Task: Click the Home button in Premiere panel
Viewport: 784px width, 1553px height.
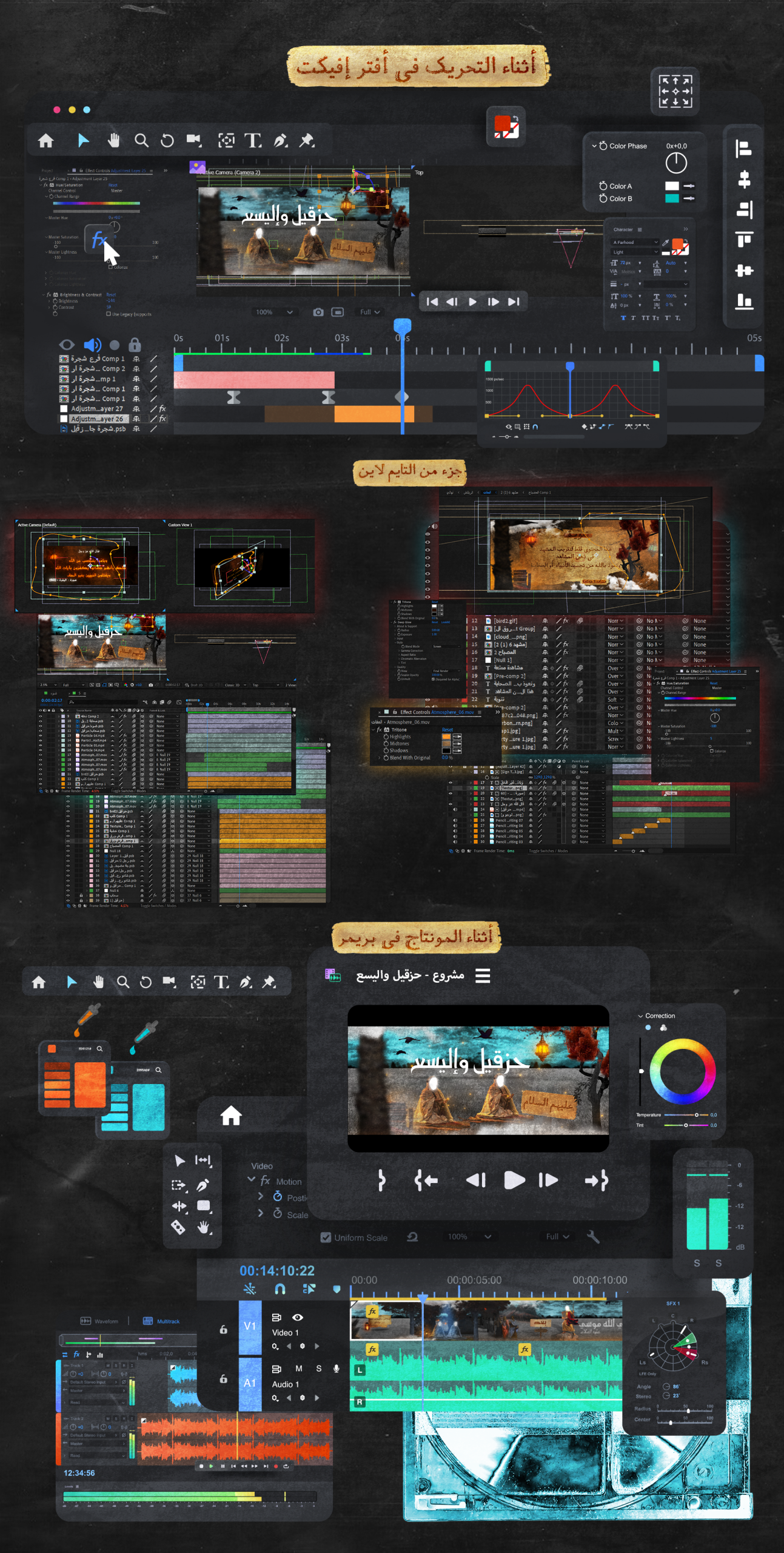Action: (x=231, y=1116)
